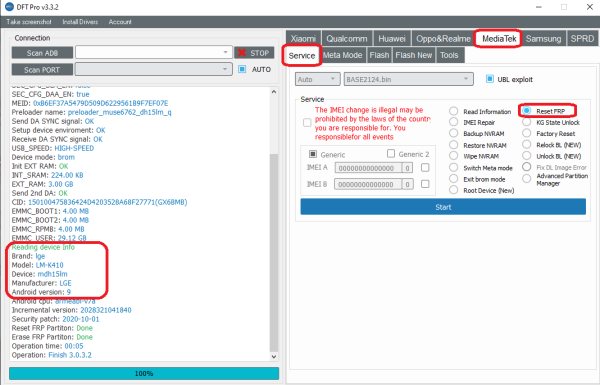The width and height of the screenshot is (600, 385).
Task: Toggle the AUTO checkbox
Action: [242, 69]
